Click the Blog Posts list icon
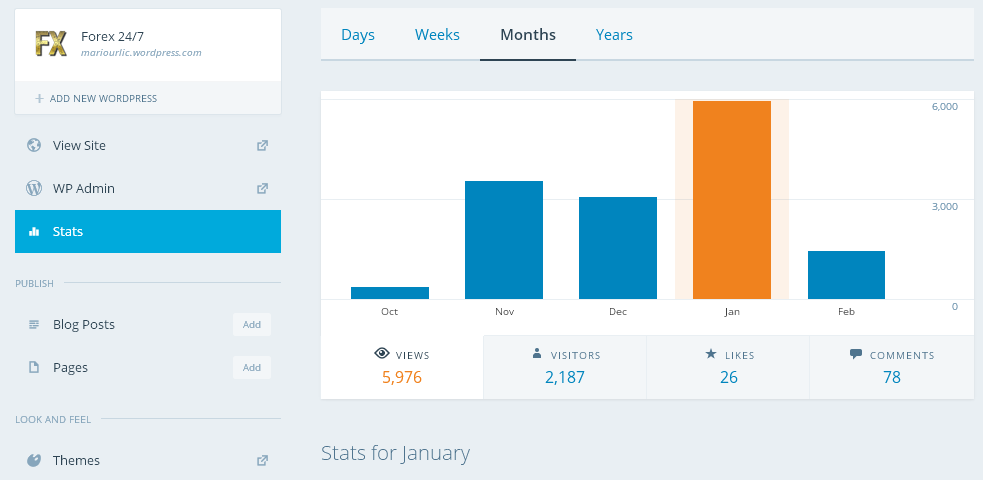 click(34, 324)
